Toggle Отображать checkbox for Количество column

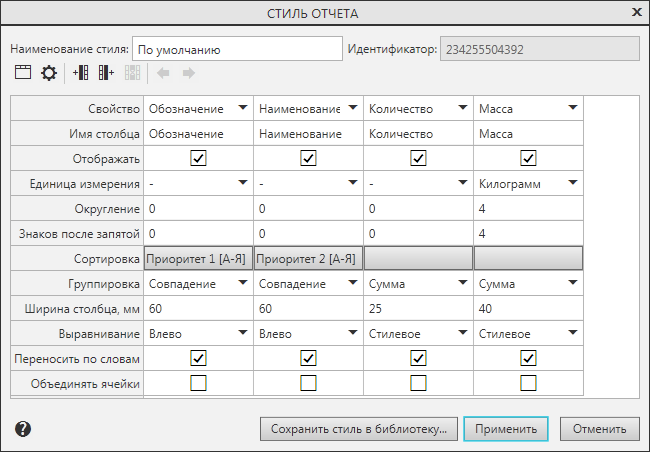418,158
